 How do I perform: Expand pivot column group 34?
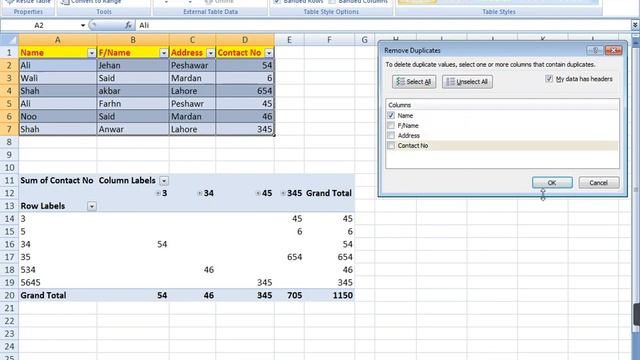coord(200,193)
